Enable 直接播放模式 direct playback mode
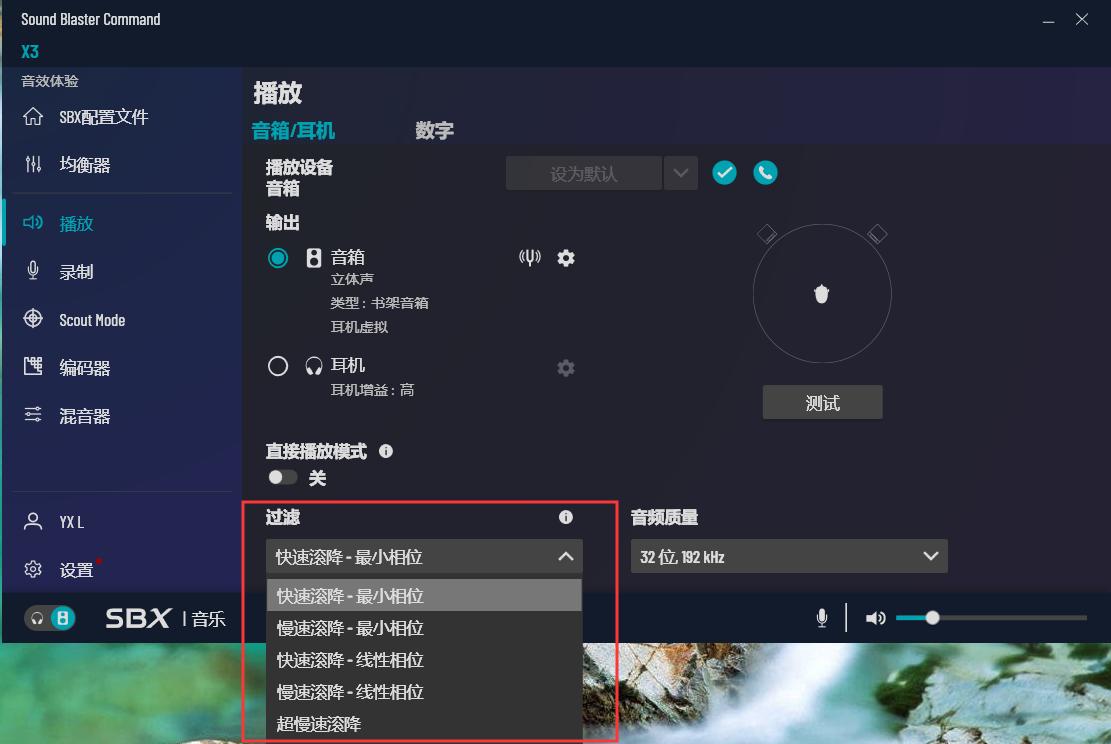This screenshot has width=1111, height=744. tap(283, 478)
